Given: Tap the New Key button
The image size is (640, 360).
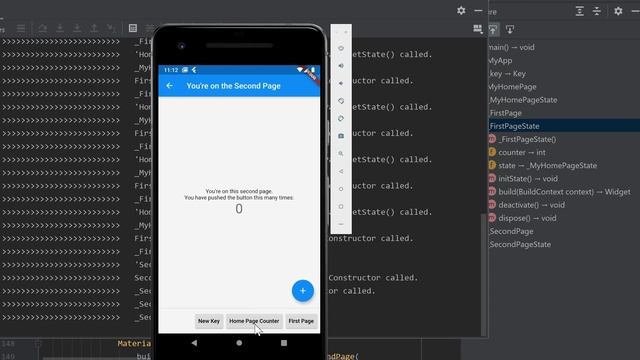Looking at the screenshot, I should [209, 321].
